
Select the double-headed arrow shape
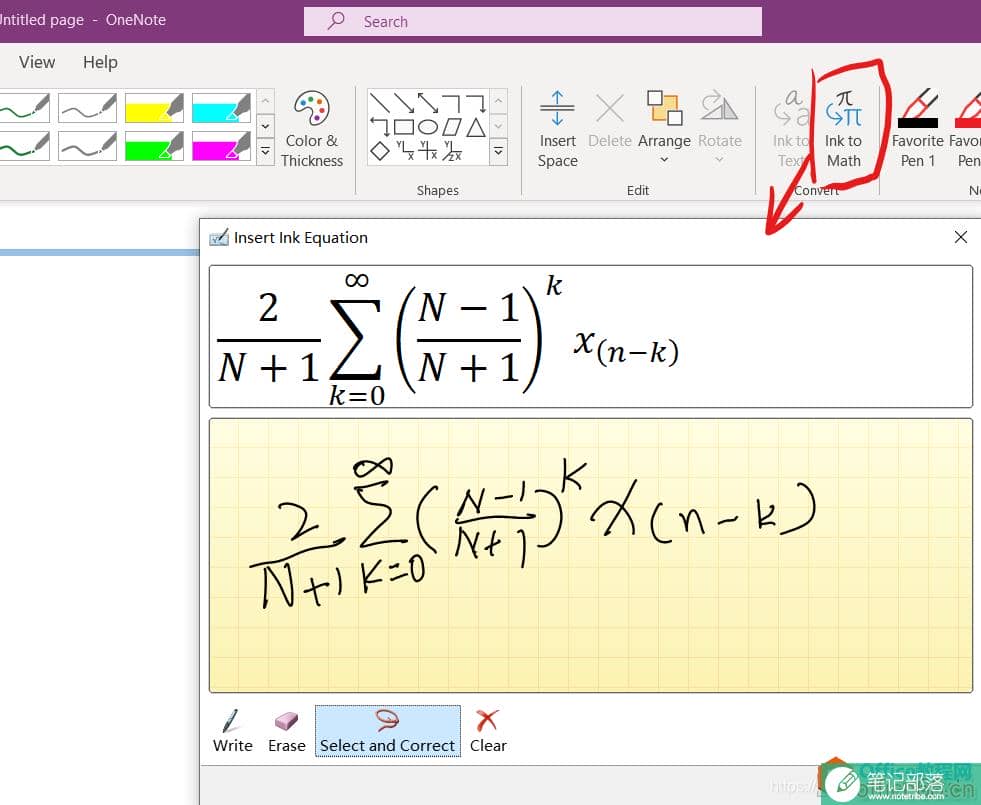(428, 102)
